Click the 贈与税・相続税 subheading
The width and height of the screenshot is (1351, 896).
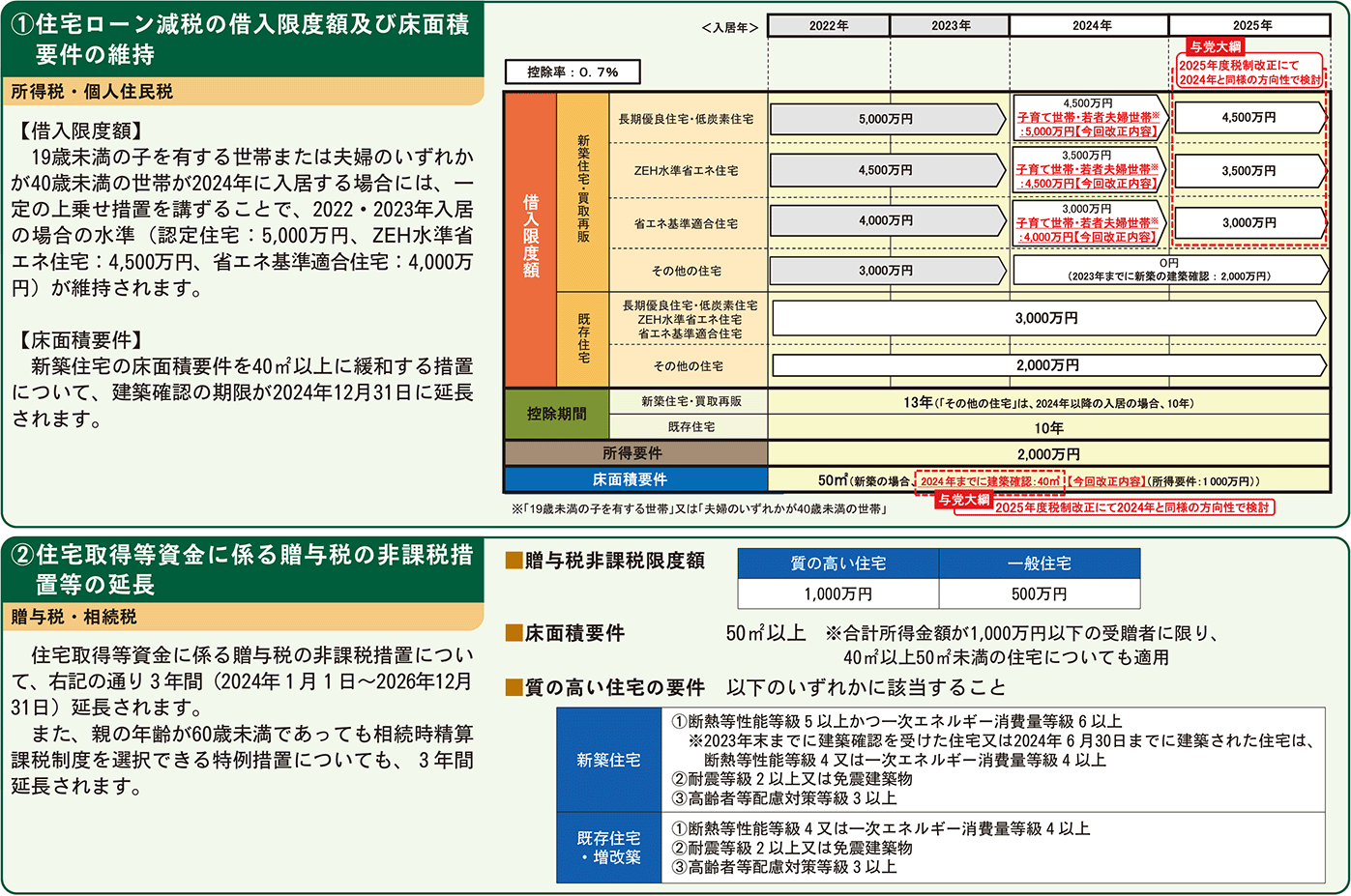click(74, 617)
